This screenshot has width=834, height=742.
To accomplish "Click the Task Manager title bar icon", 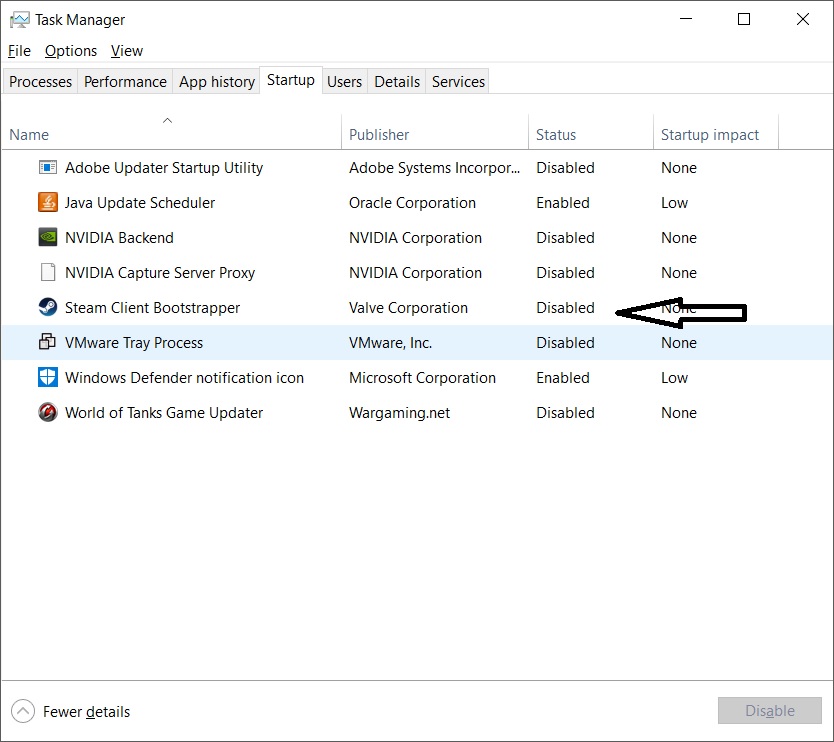I will [19, 20].
